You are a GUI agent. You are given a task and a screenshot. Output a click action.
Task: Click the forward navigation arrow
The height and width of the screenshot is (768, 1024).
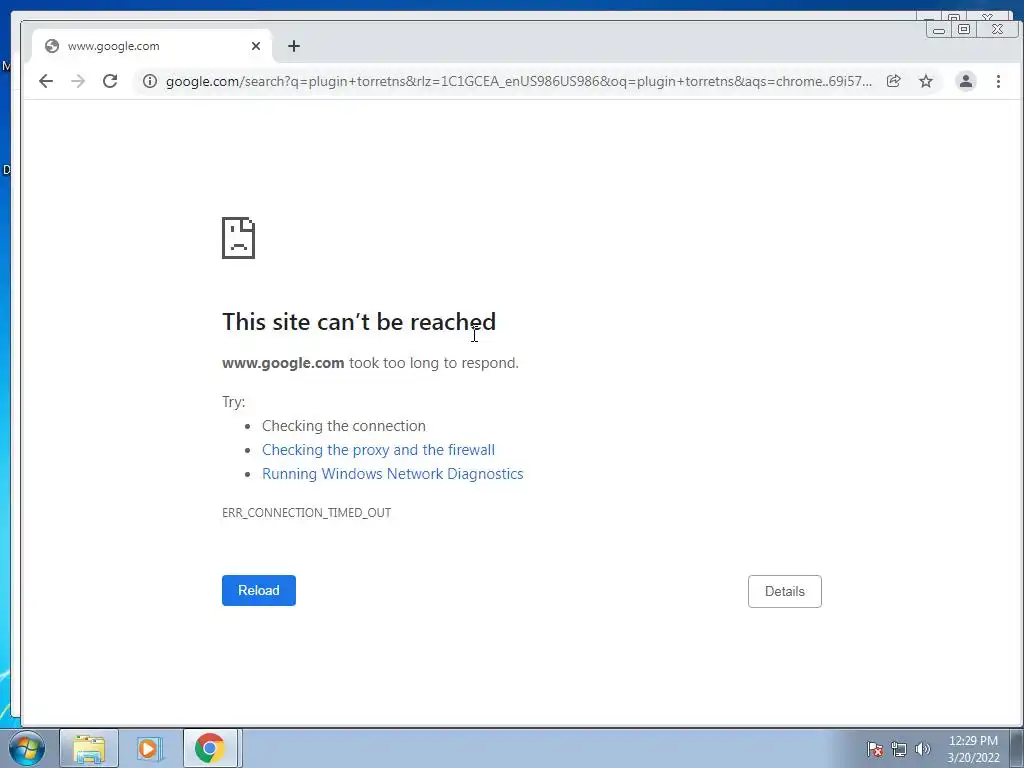(78, 81)
